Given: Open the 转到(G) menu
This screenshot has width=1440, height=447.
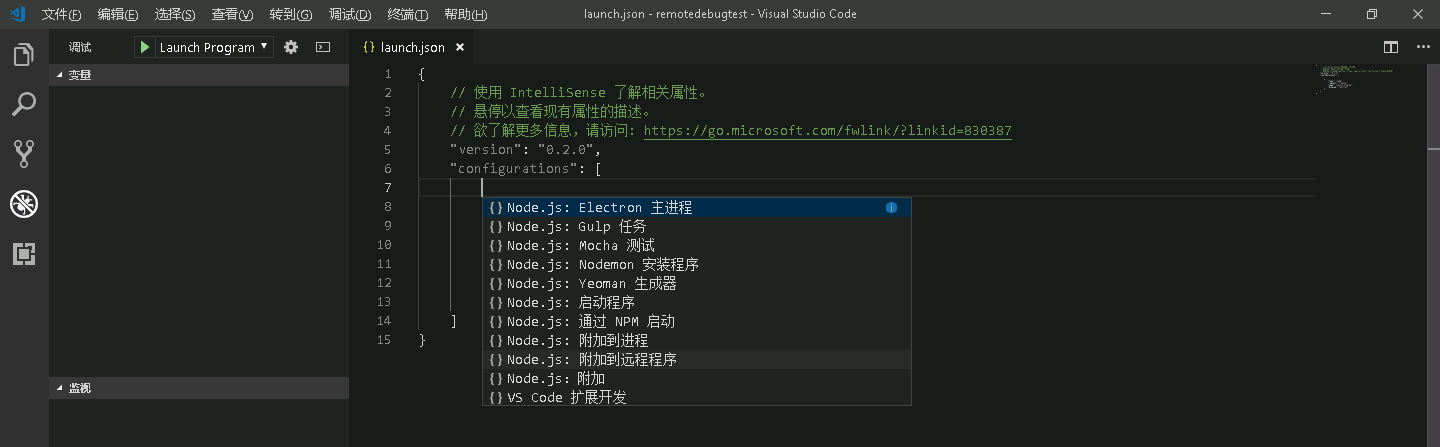Looking at the screenshot, I should [290, 14].
